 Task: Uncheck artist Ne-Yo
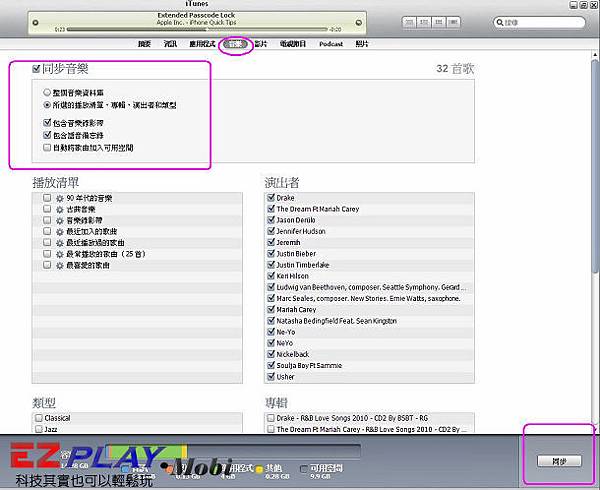coord(271,332)
